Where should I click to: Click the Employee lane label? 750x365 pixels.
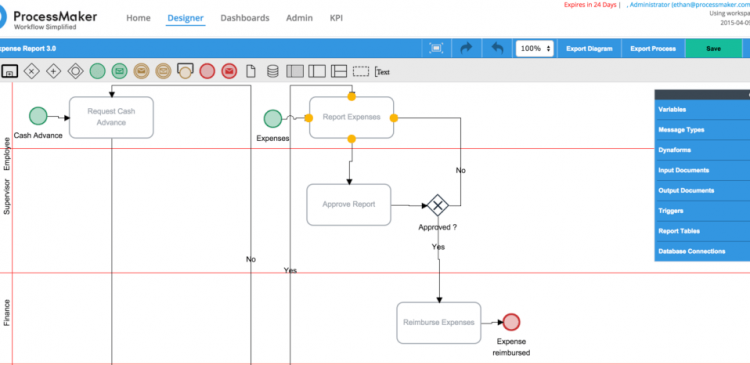coord(7,154)
